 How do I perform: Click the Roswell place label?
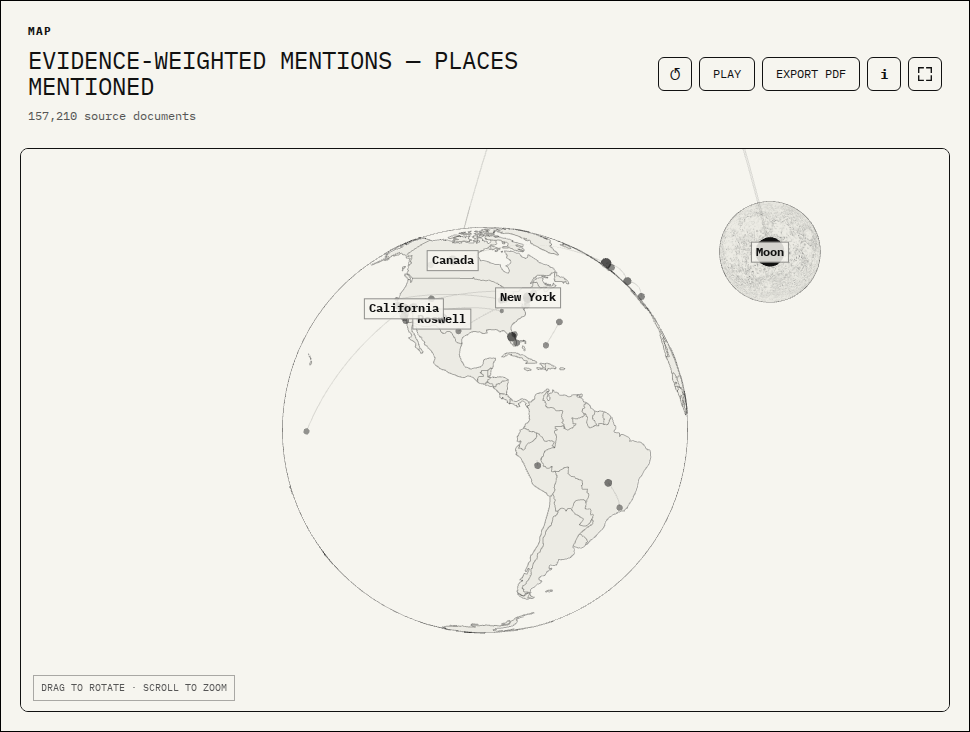click(441, 319)
